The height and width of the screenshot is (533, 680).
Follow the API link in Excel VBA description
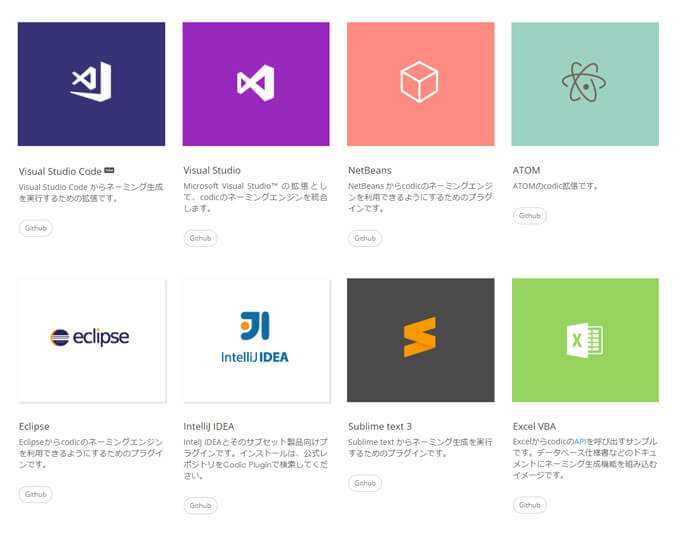click(x=580, y=441)
